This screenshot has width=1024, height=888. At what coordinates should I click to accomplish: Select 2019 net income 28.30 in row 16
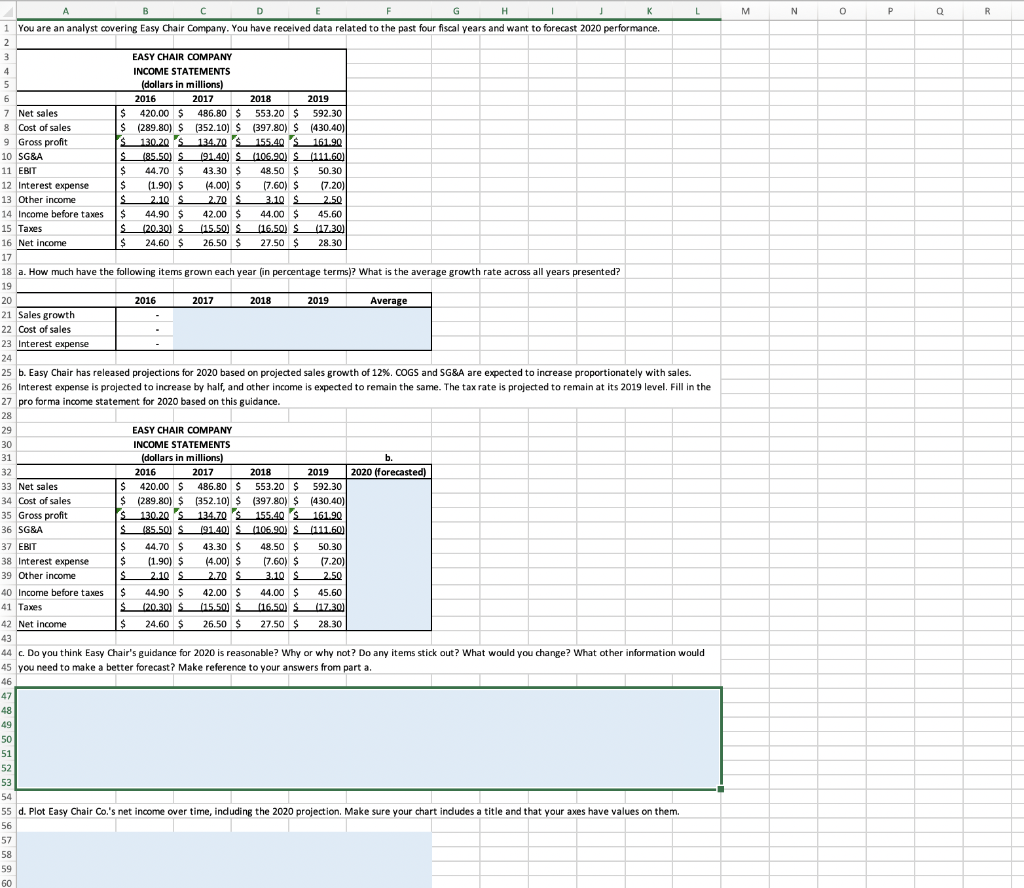click(x=318, y=242)
